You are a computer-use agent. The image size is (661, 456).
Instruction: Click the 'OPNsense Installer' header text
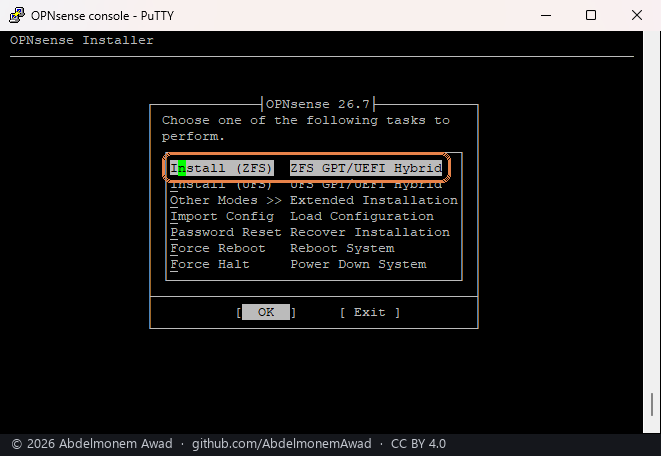(82, 40)
